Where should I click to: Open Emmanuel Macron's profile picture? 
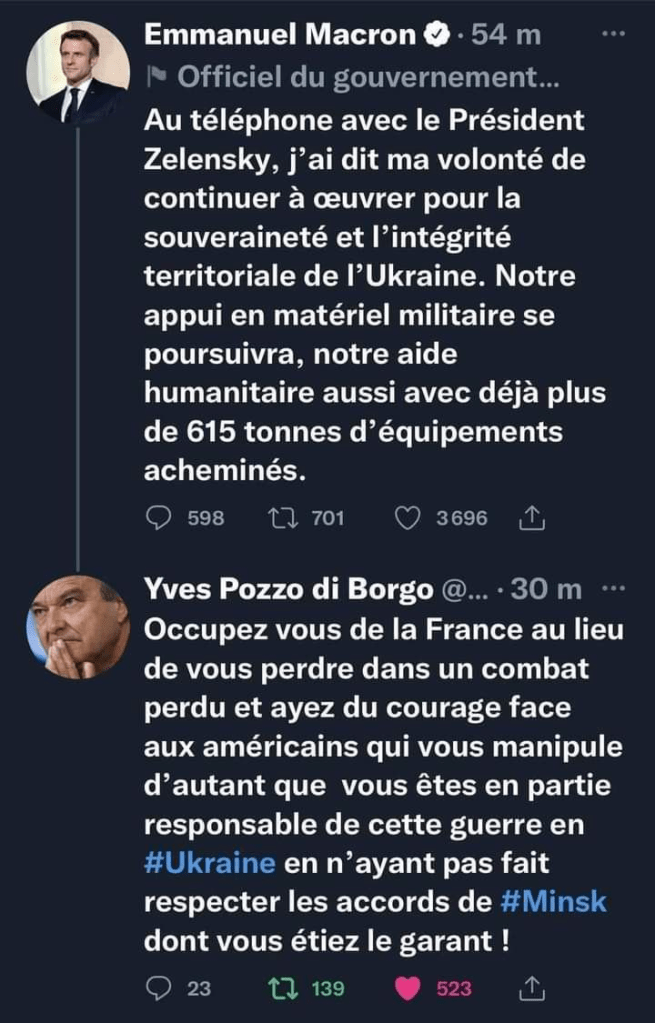click(x=78, y=73)
